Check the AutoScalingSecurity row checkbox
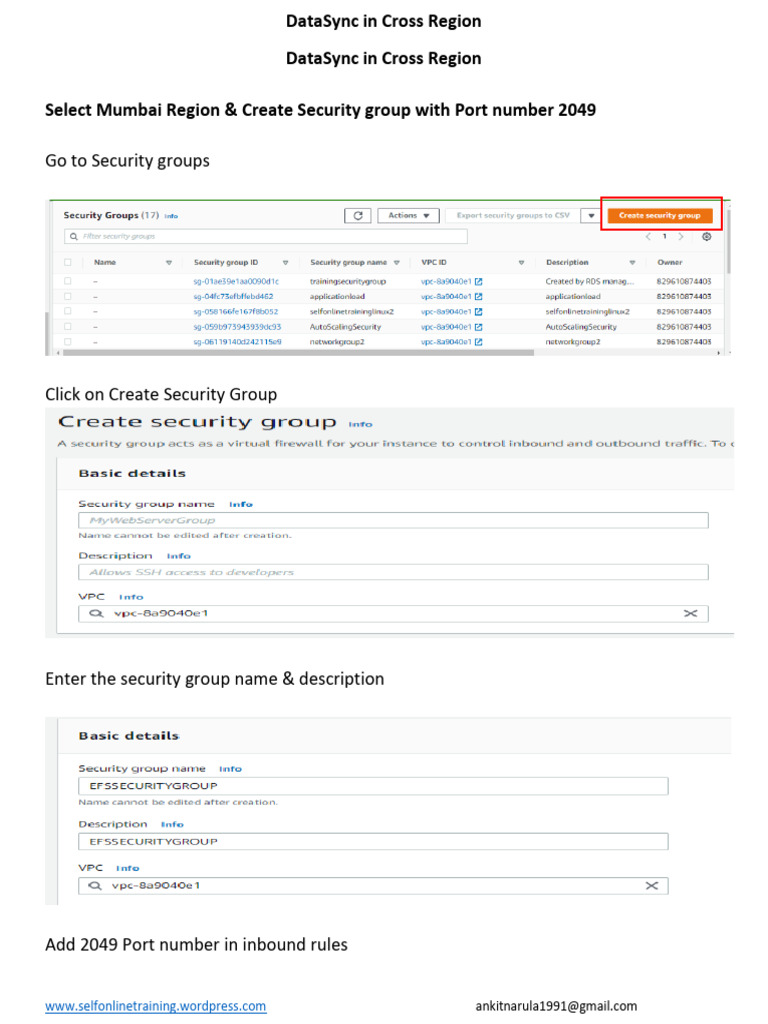Image resolution: width=768 pixels, height=1024 pixels. point(68,327)
